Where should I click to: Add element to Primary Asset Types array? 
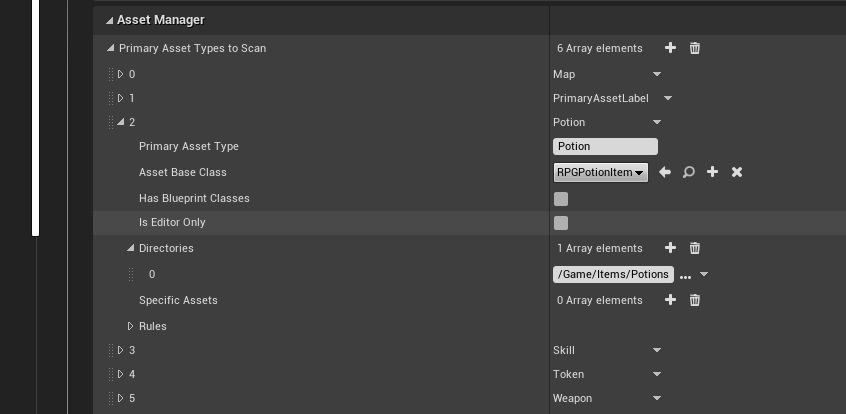pyautogui.click(x=670, y=48)
